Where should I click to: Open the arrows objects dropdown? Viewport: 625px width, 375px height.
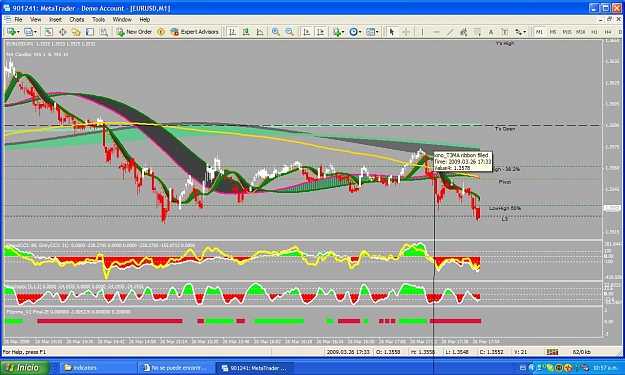[x=521, y=31]
